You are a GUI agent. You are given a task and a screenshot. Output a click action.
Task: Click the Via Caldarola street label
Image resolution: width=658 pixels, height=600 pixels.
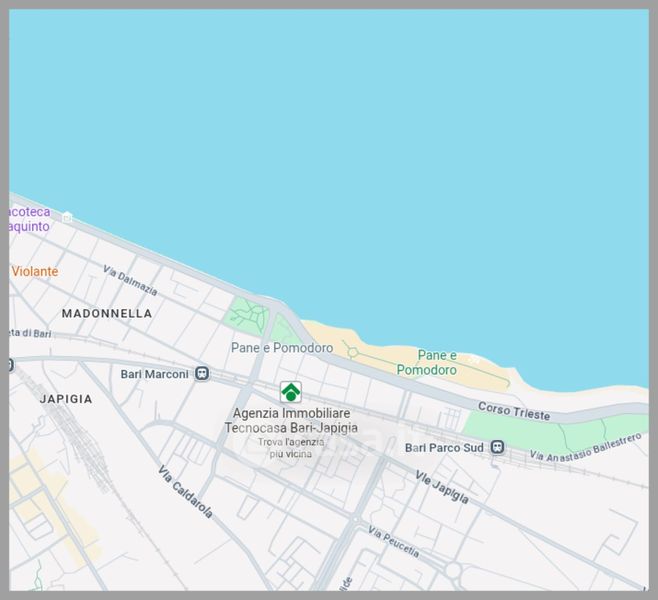click(186, 492)
